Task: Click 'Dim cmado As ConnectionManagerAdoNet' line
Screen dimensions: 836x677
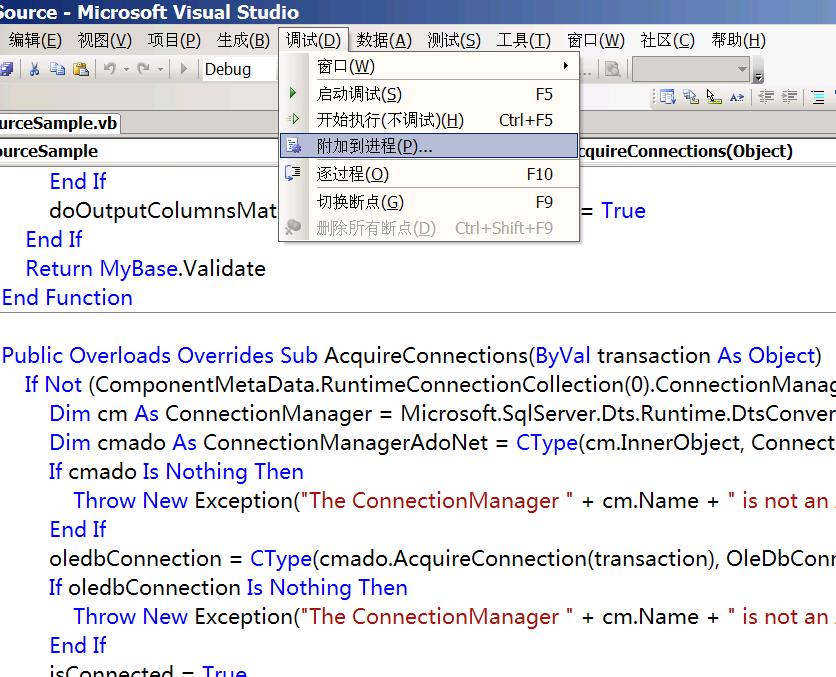Action: click(442, 442)
